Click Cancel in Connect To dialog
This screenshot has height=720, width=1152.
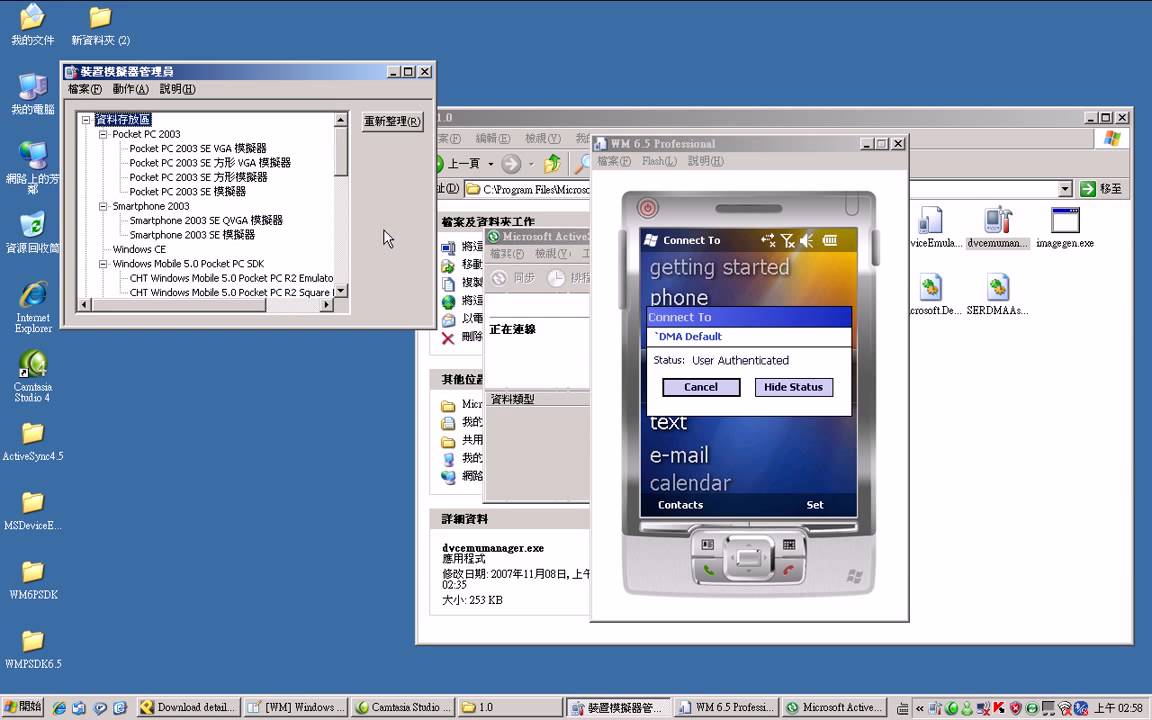tap(701, 387)
